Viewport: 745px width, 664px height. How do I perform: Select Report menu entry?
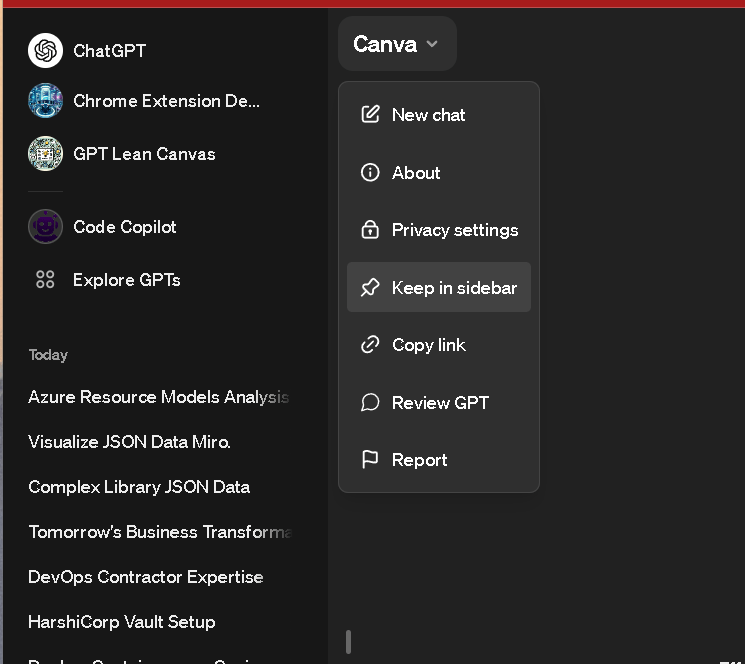439,460
